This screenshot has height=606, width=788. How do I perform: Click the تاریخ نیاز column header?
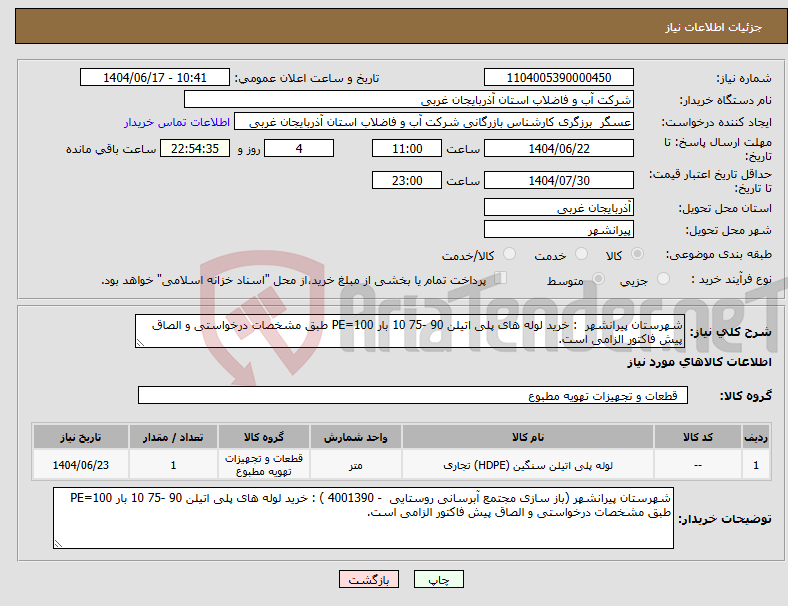coord(80,437)
